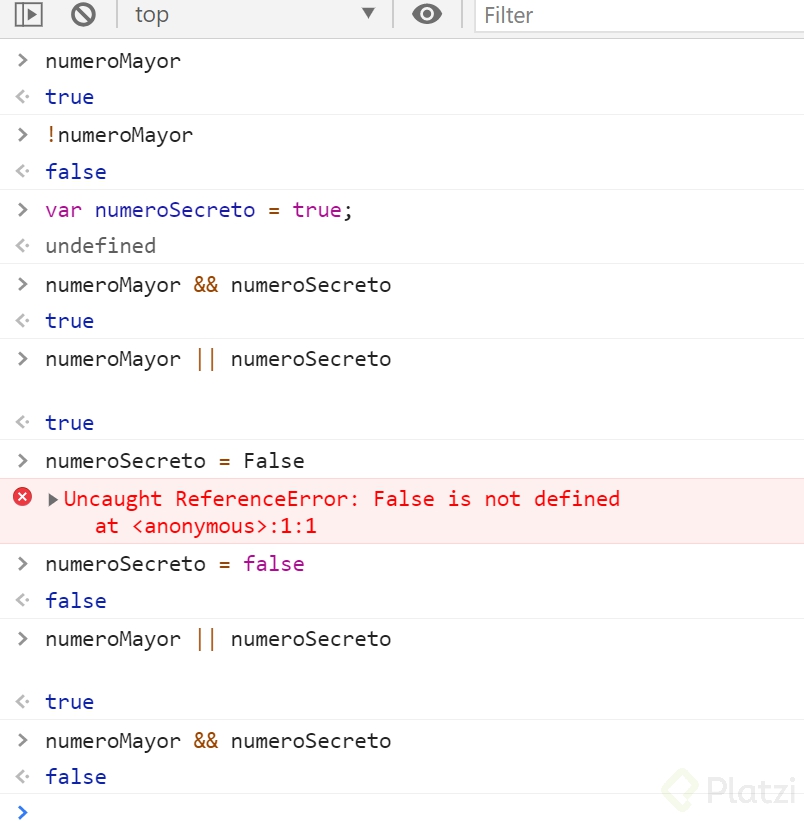Click the 'numeroSecreto = false' lowercase input line
The height and width of the screenshot is (821, 804).
[175, 564]
